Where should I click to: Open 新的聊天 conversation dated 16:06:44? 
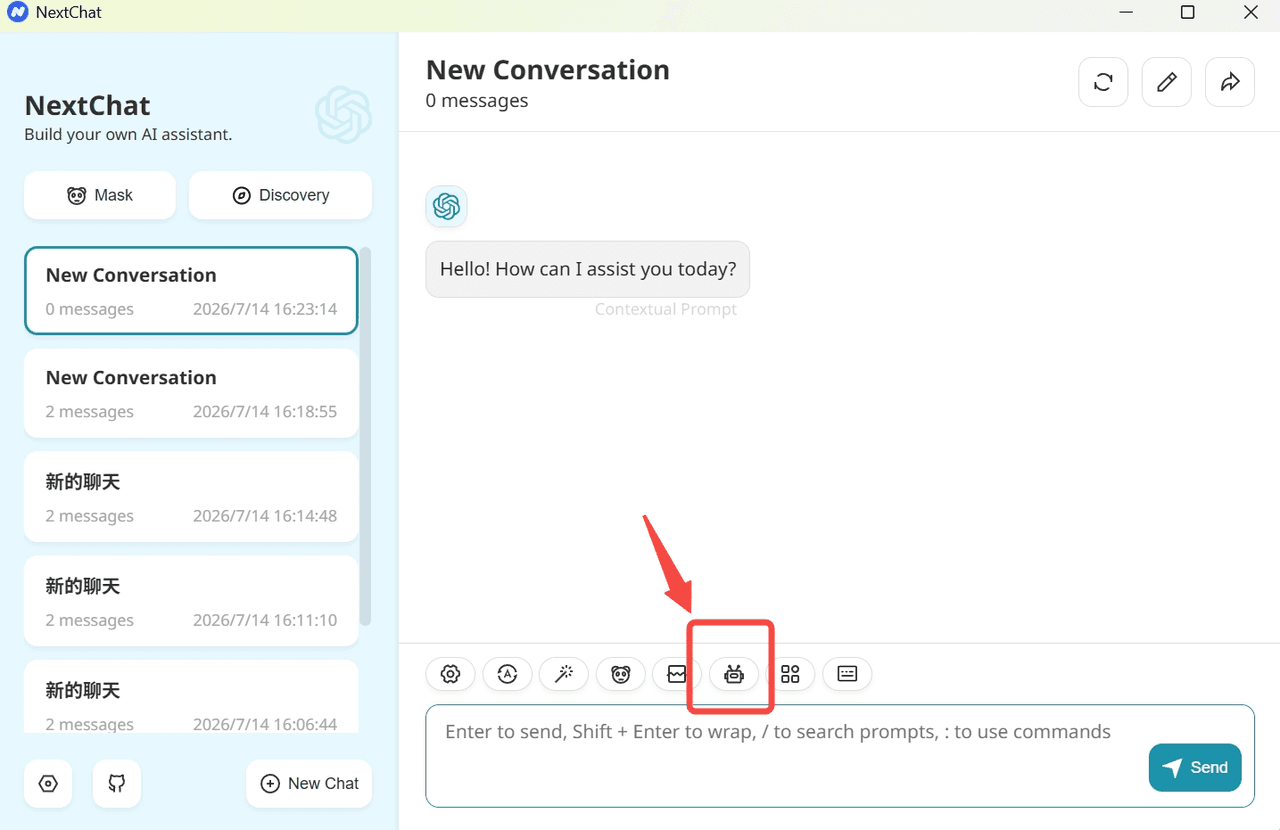click(x=191, y=697)
